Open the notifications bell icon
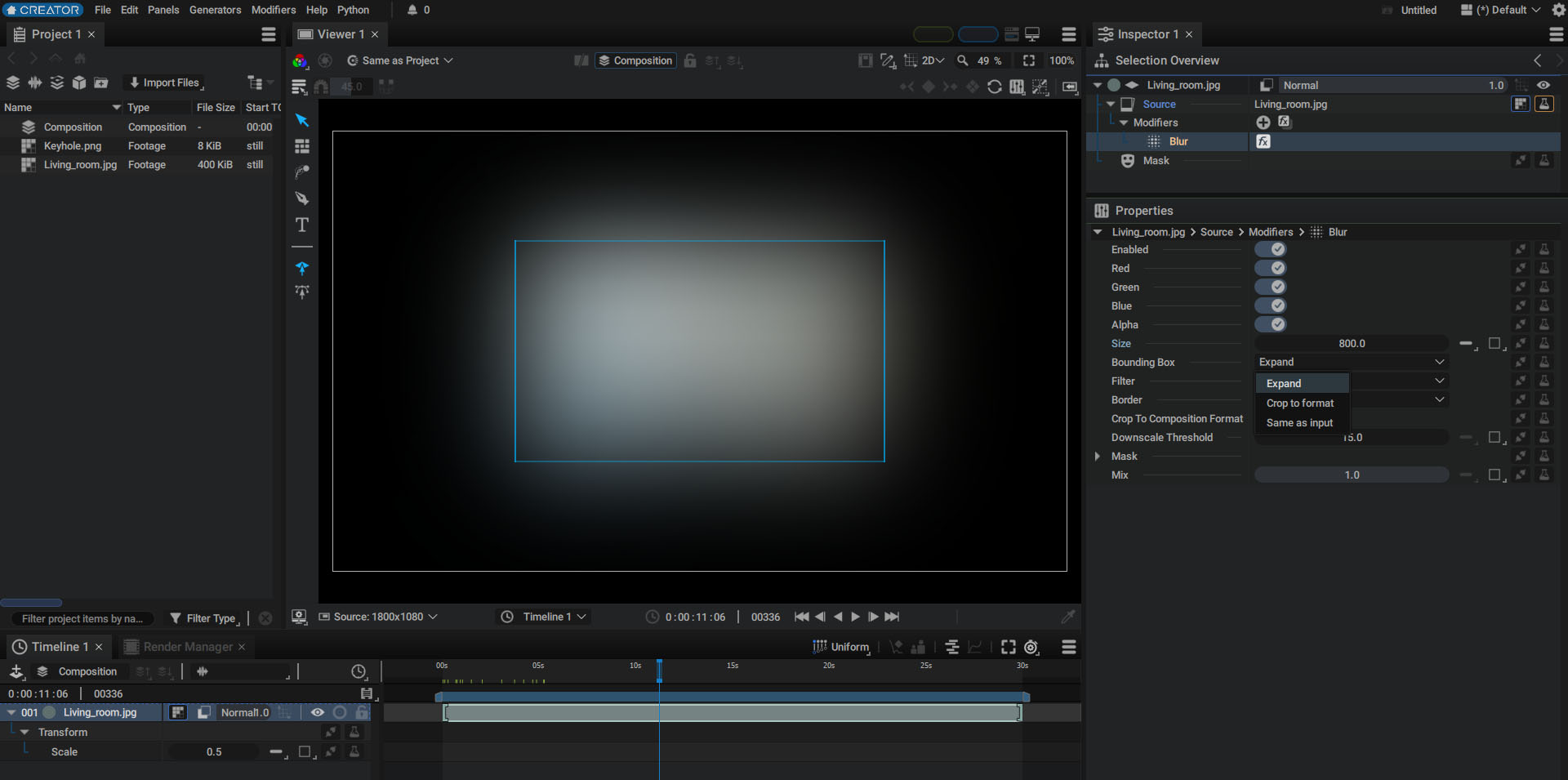The image size is (1568, 780). 412,10
